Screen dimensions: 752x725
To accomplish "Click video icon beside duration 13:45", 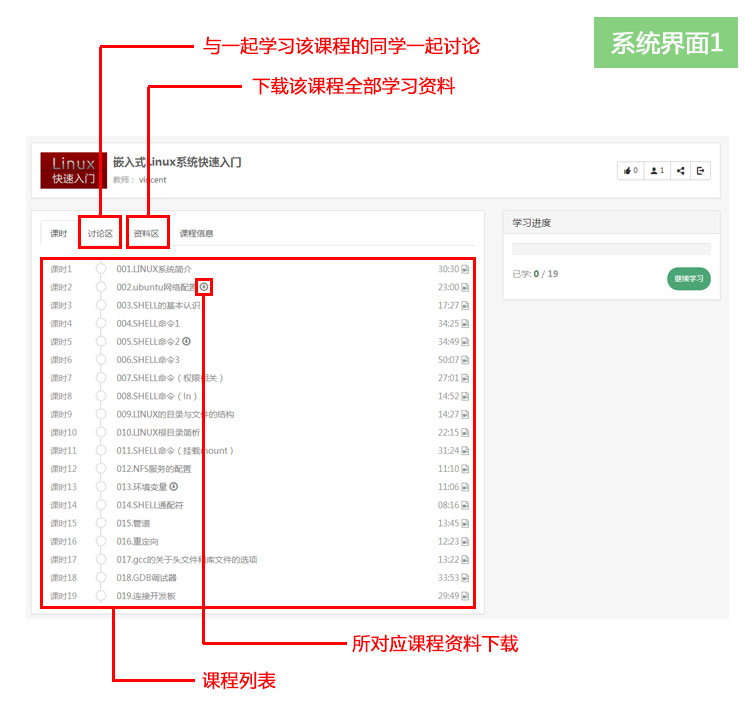I will tap(465, 524).
